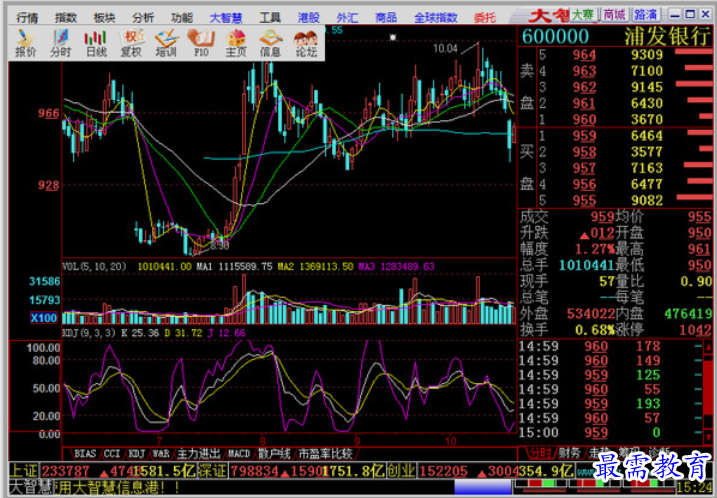Open the 功能 menu

coord(182,17)
